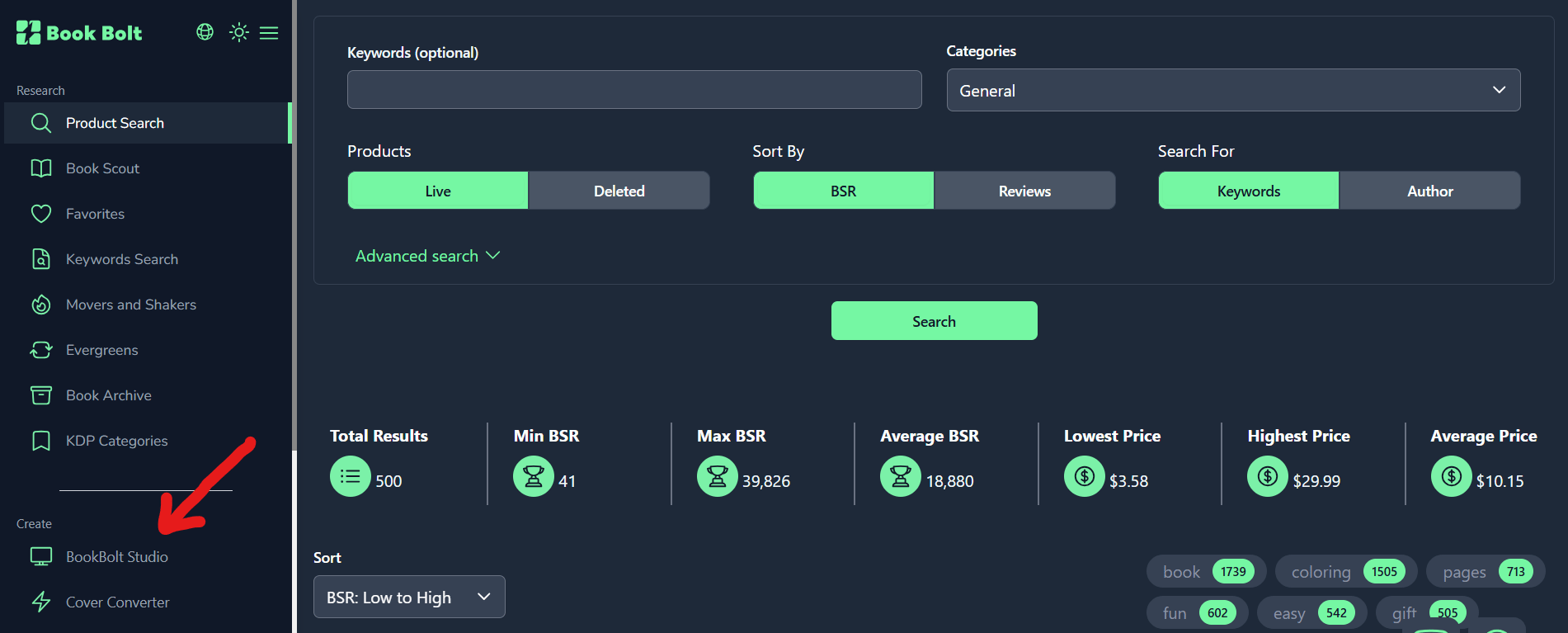1568x633 pixels.
Task: Open Product Search page
Action: tap(148, 123)
